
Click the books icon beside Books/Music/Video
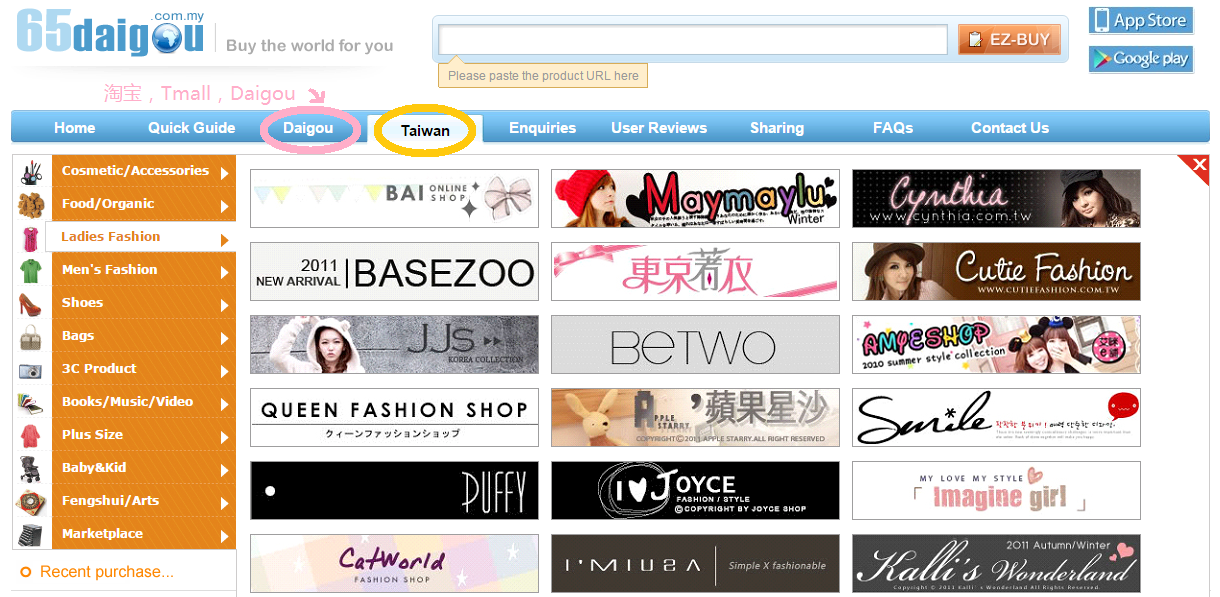pyautogui.click(x=30, y=402)
